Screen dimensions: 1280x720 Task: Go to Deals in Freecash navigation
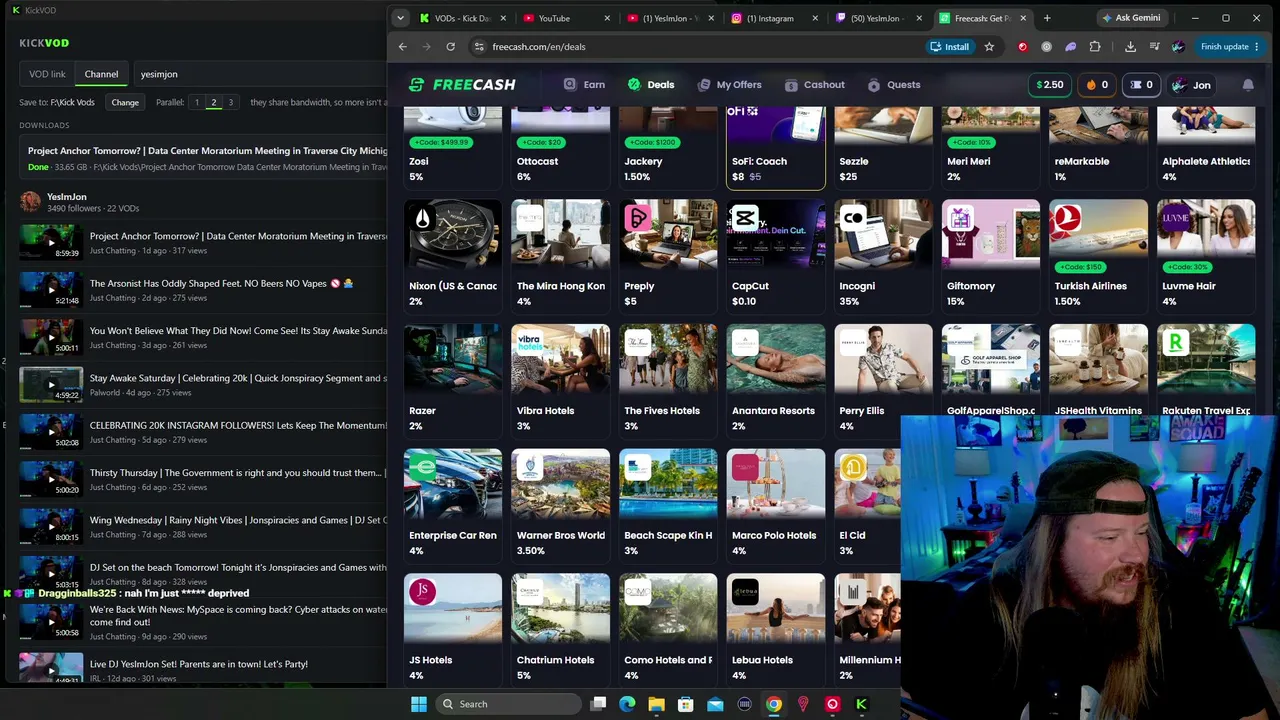[650, 85]
